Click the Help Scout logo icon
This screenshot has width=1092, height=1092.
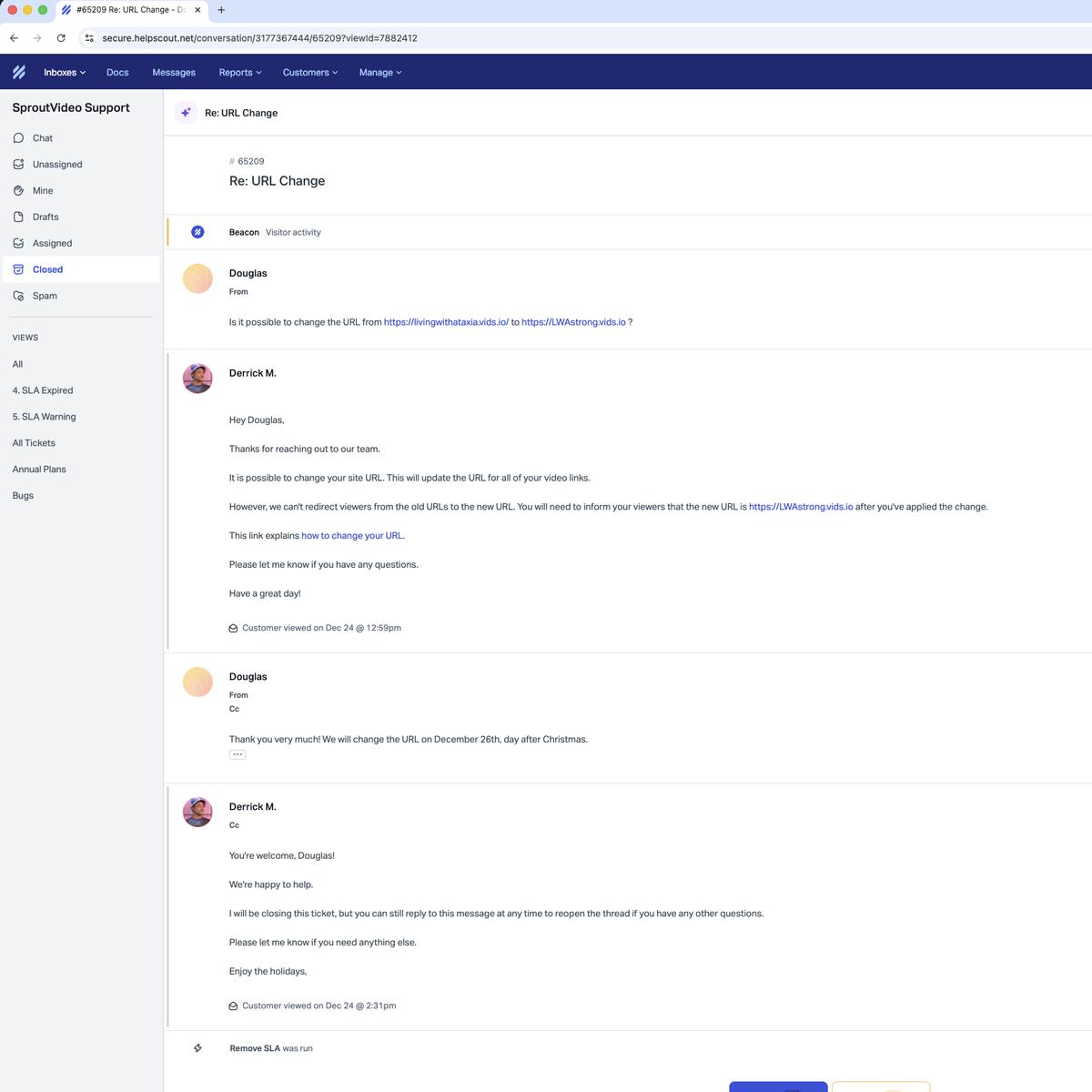19,72
